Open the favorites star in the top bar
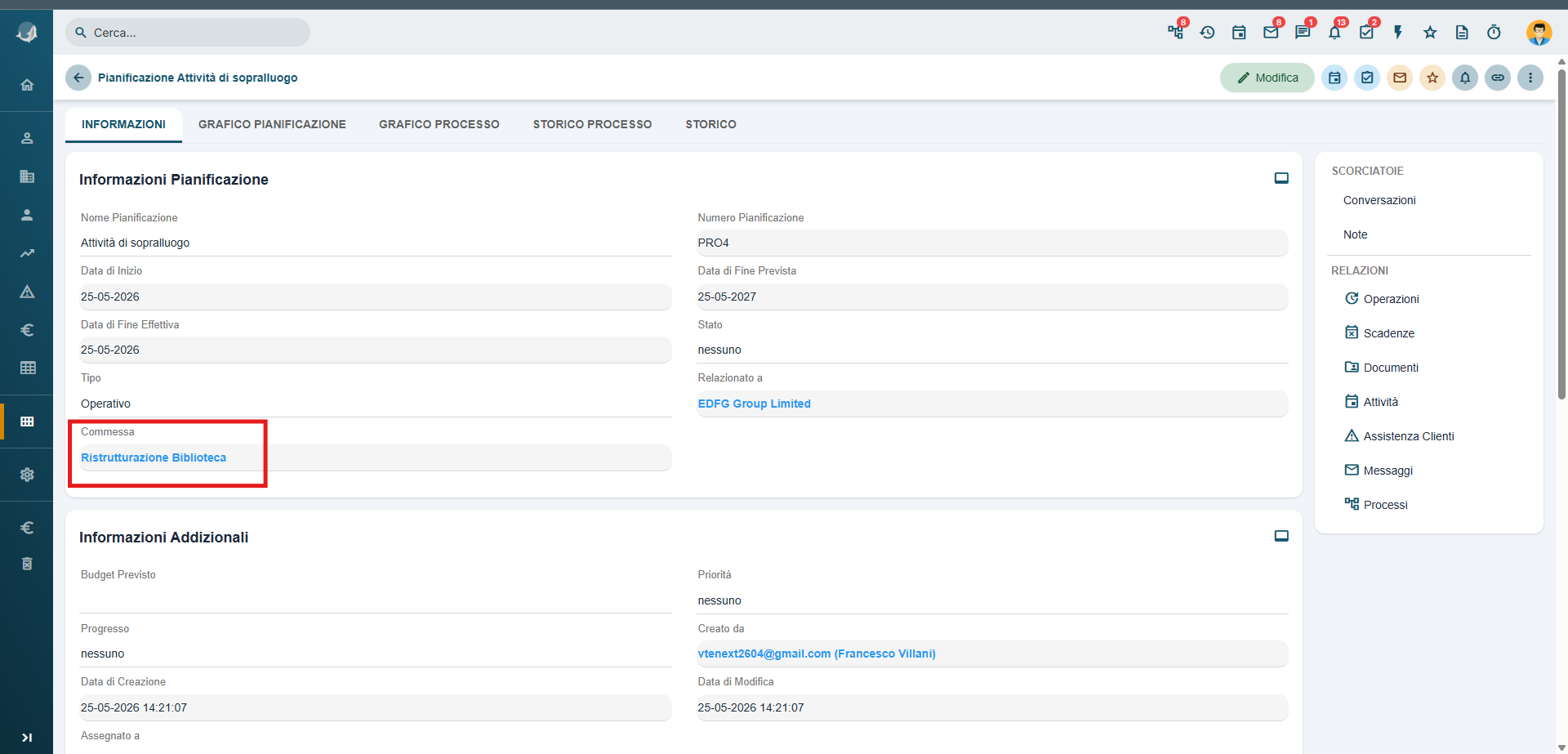Screen dimensions: 1568x754 (x=1430, y=32)
